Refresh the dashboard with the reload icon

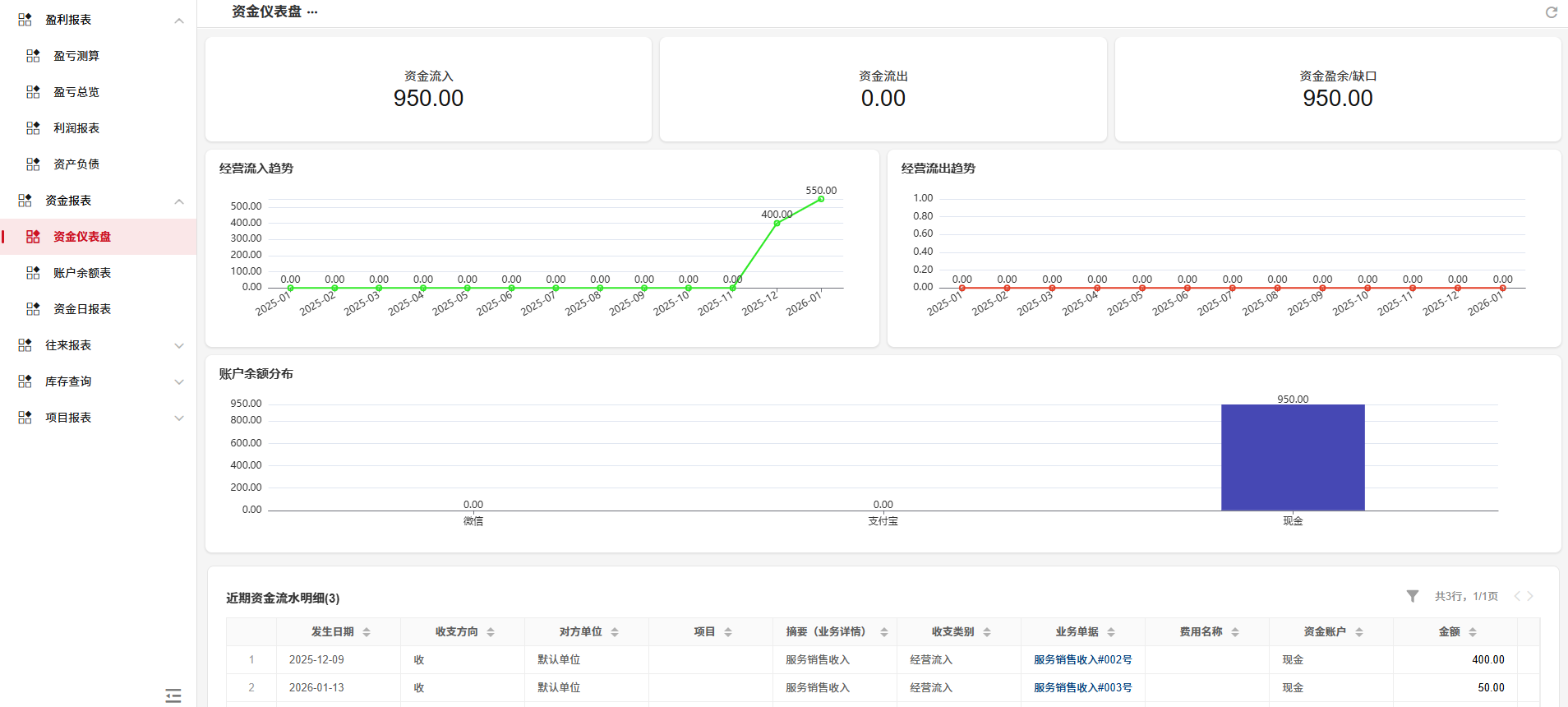tap(1552, 12)
